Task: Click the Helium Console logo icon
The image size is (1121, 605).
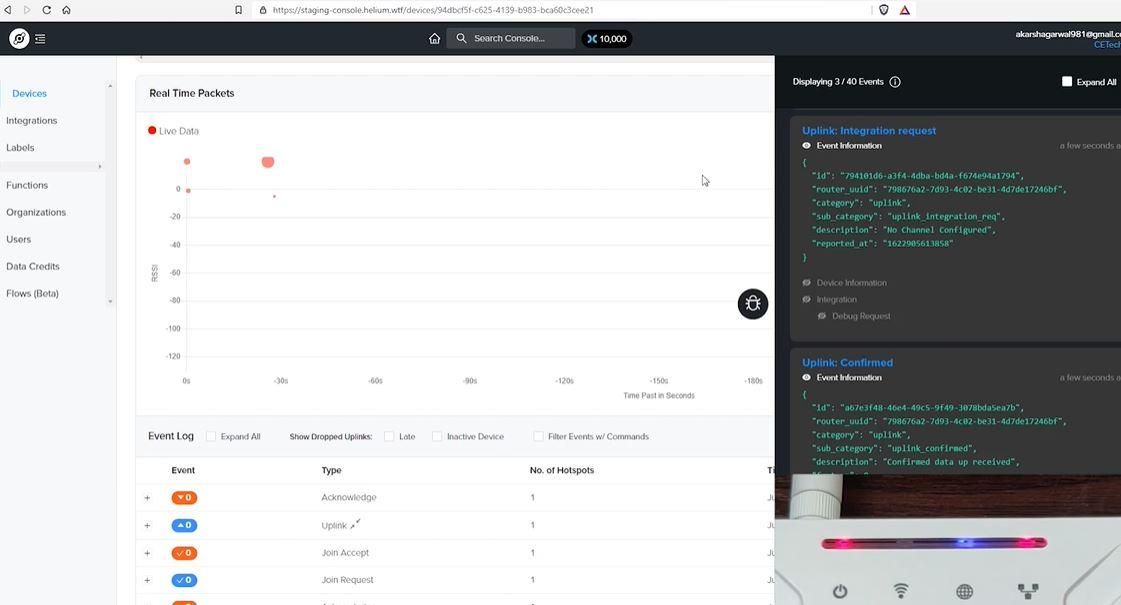Action: point(19,39)
